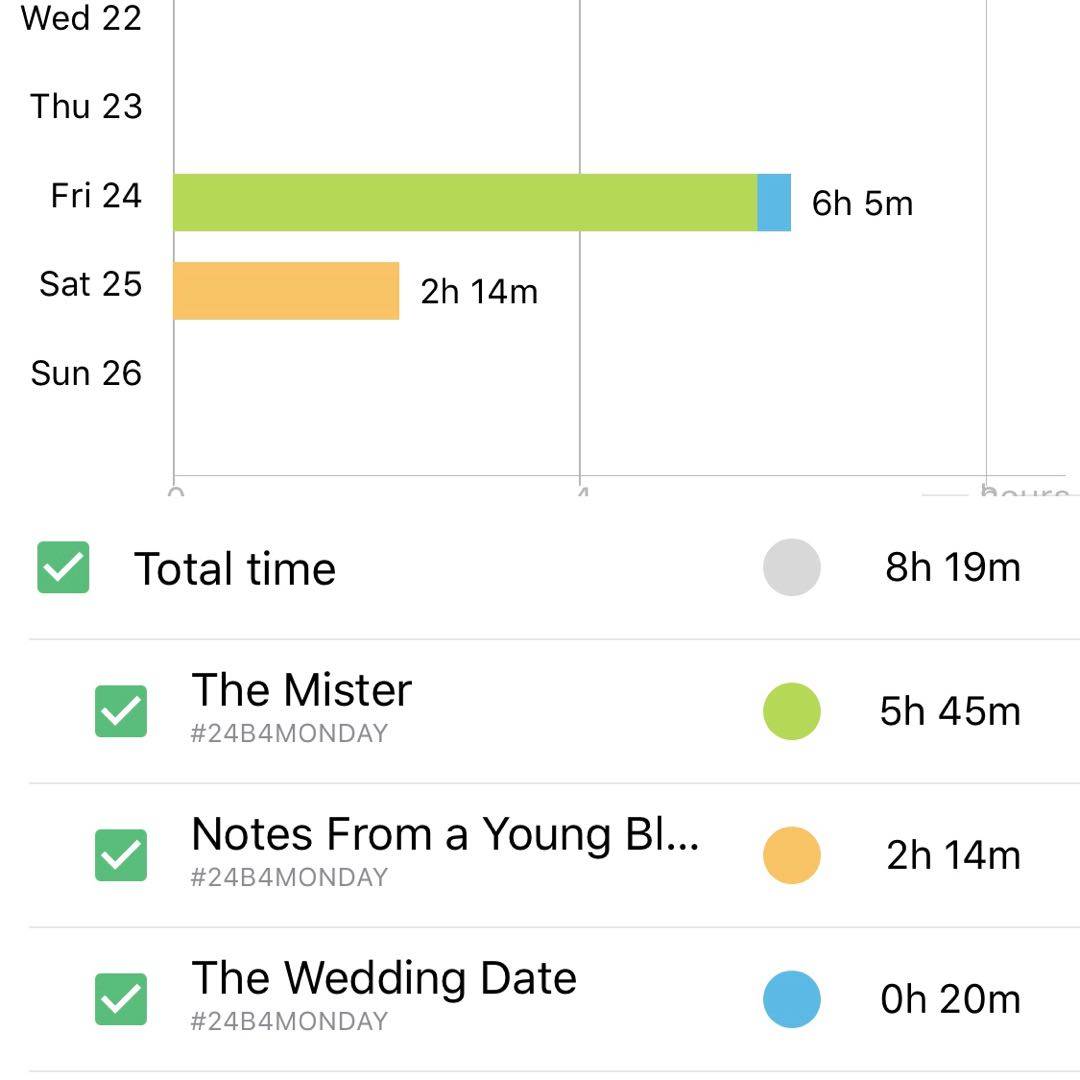Disable The Wedding Date checkbox
The image size is (1080, 1080).
click(x=120, y=999)
